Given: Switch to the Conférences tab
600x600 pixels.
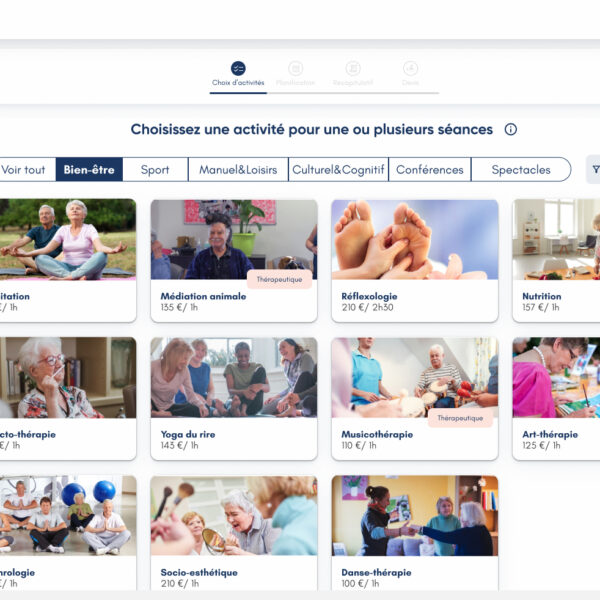Looking at the screenshot, I should pos(430,169).
